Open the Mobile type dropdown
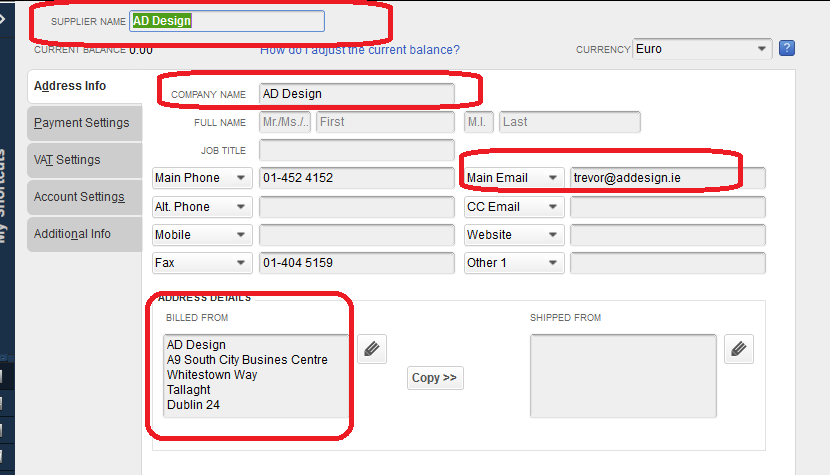Screen dimensions: 830x475 pyautogui.click(x=202, y=235)
